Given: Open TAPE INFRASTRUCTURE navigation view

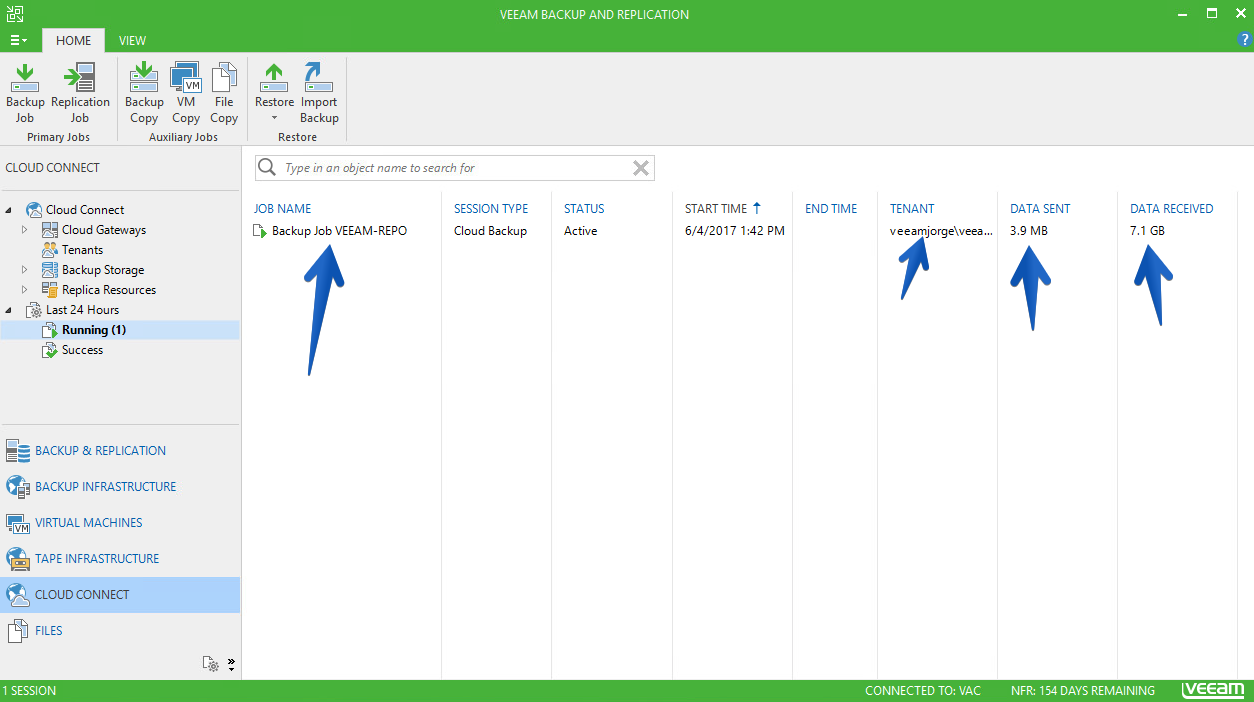Looking at the screenshot, I should pyautogui.click(x=120, y=559).
